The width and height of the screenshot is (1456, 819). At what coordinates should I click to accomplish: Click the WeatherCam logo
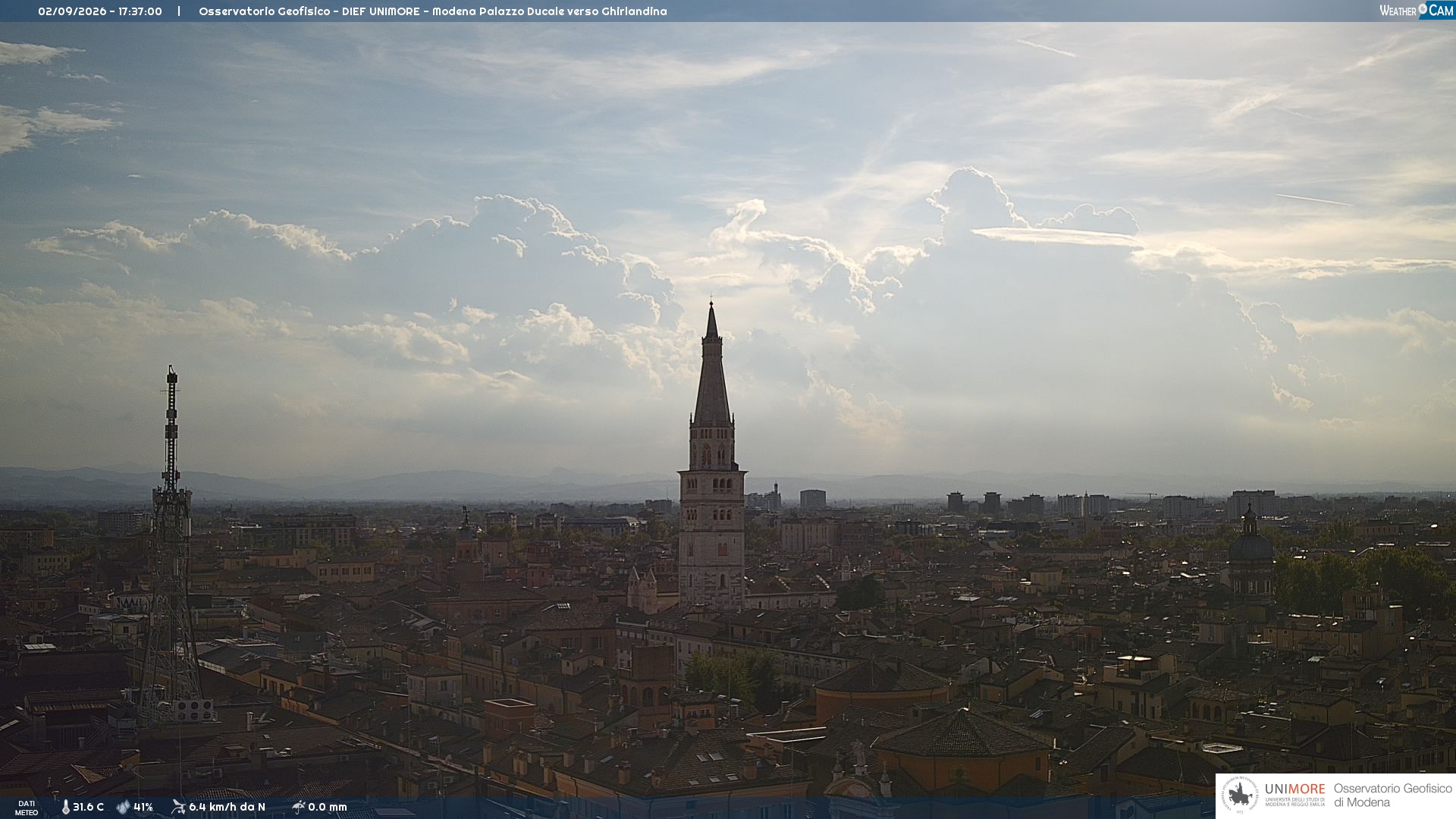tap(1417, 11)
